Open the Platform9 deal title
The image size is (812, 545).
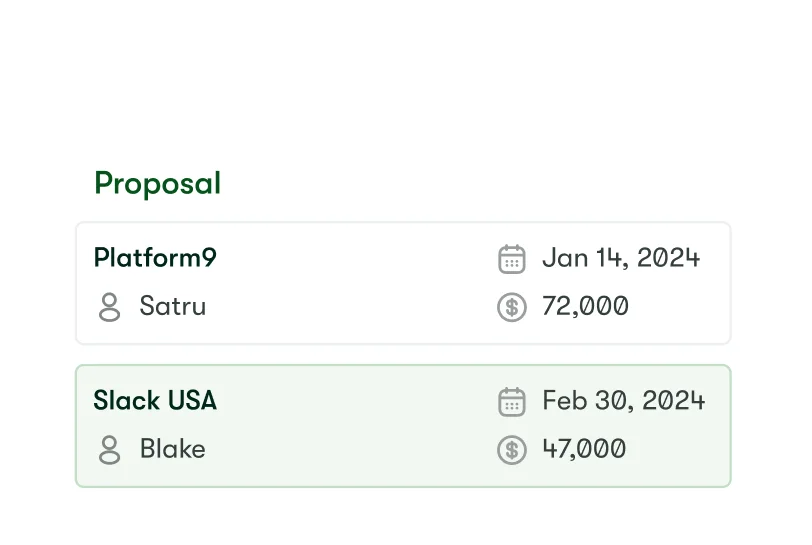point(155,258)
